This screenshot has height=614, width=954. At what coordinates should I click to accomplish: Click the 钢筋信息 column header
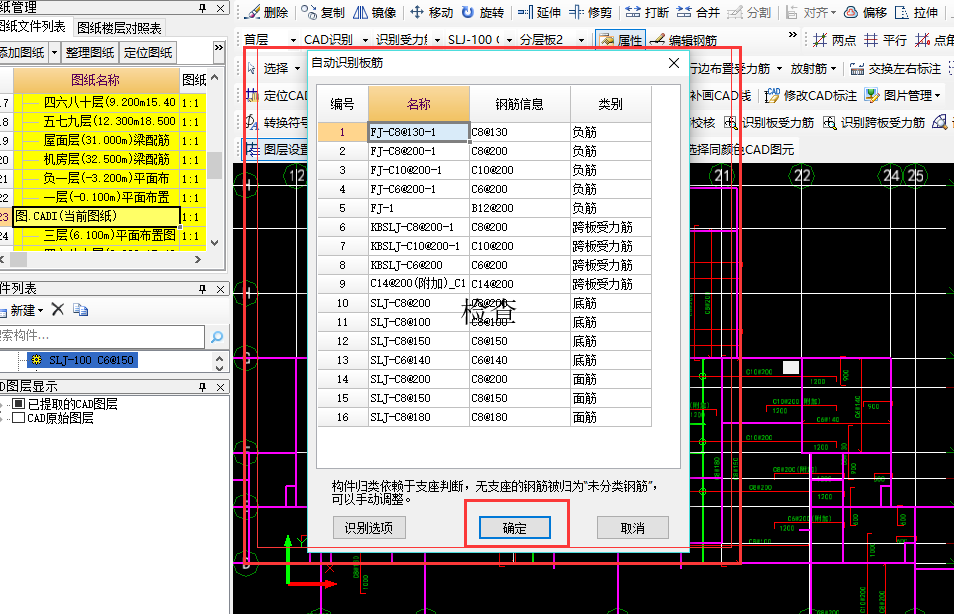[520, 104]
